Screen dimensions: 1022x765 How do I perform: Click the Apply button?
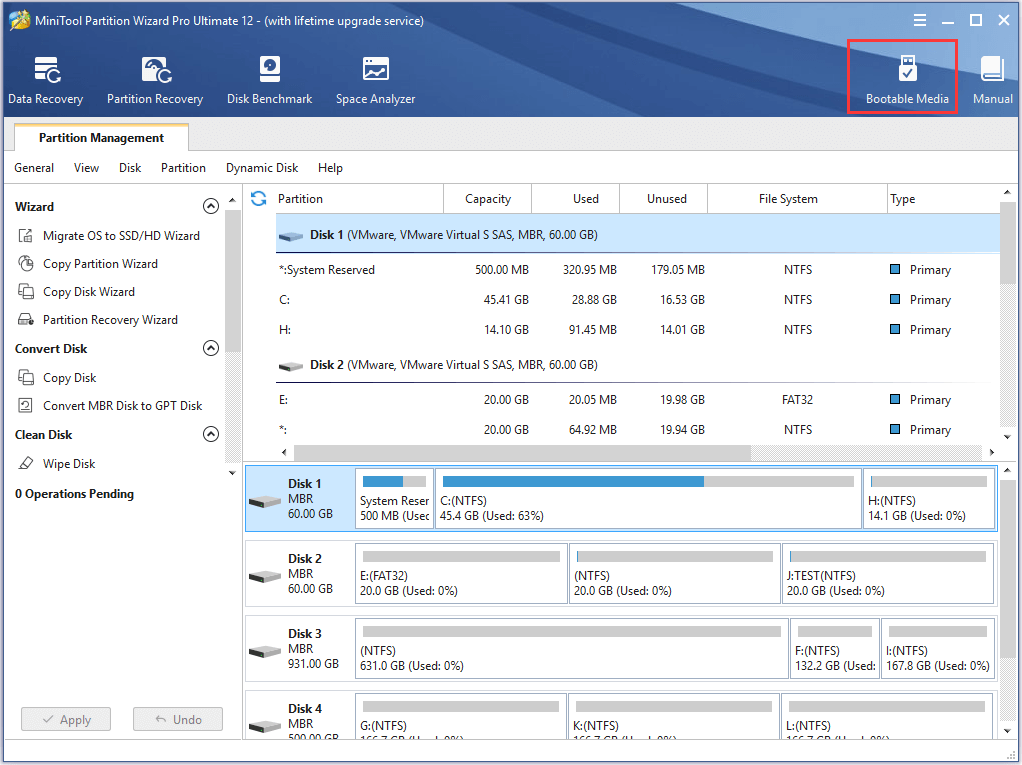pos(65,719)
